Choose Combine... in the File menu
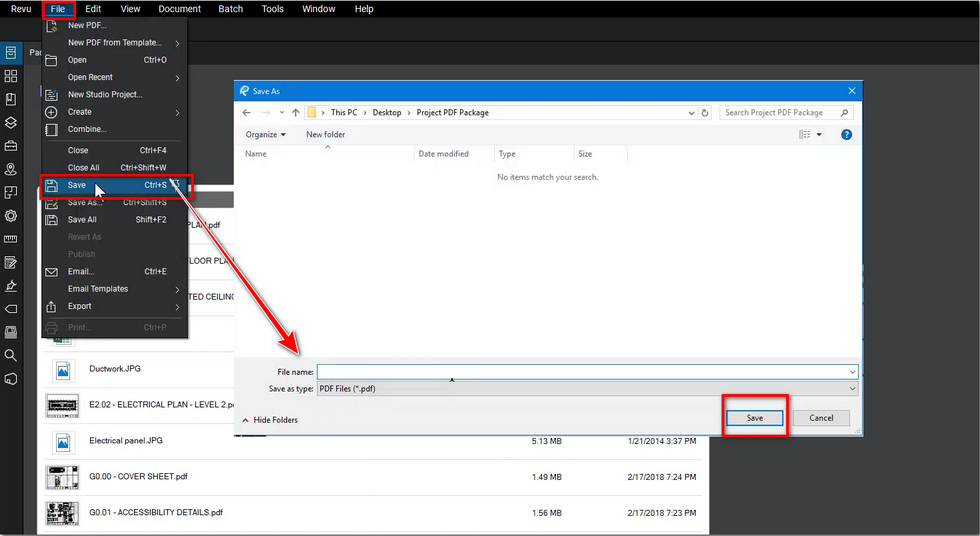980x536 pixels. click(x=116, y=129)
